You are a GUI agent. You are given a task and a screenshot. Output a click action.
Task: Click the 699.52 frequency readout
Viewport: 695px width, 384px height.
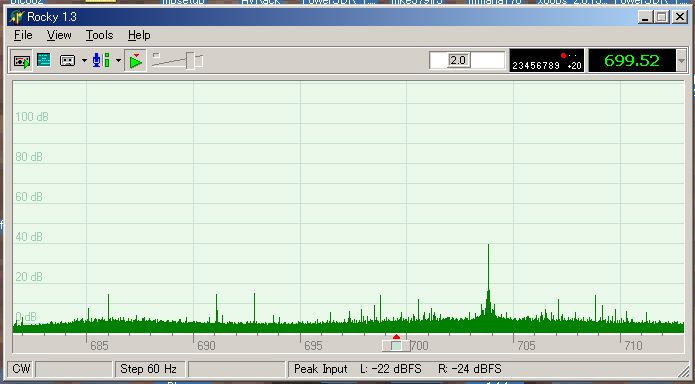(x=632, y=60)
